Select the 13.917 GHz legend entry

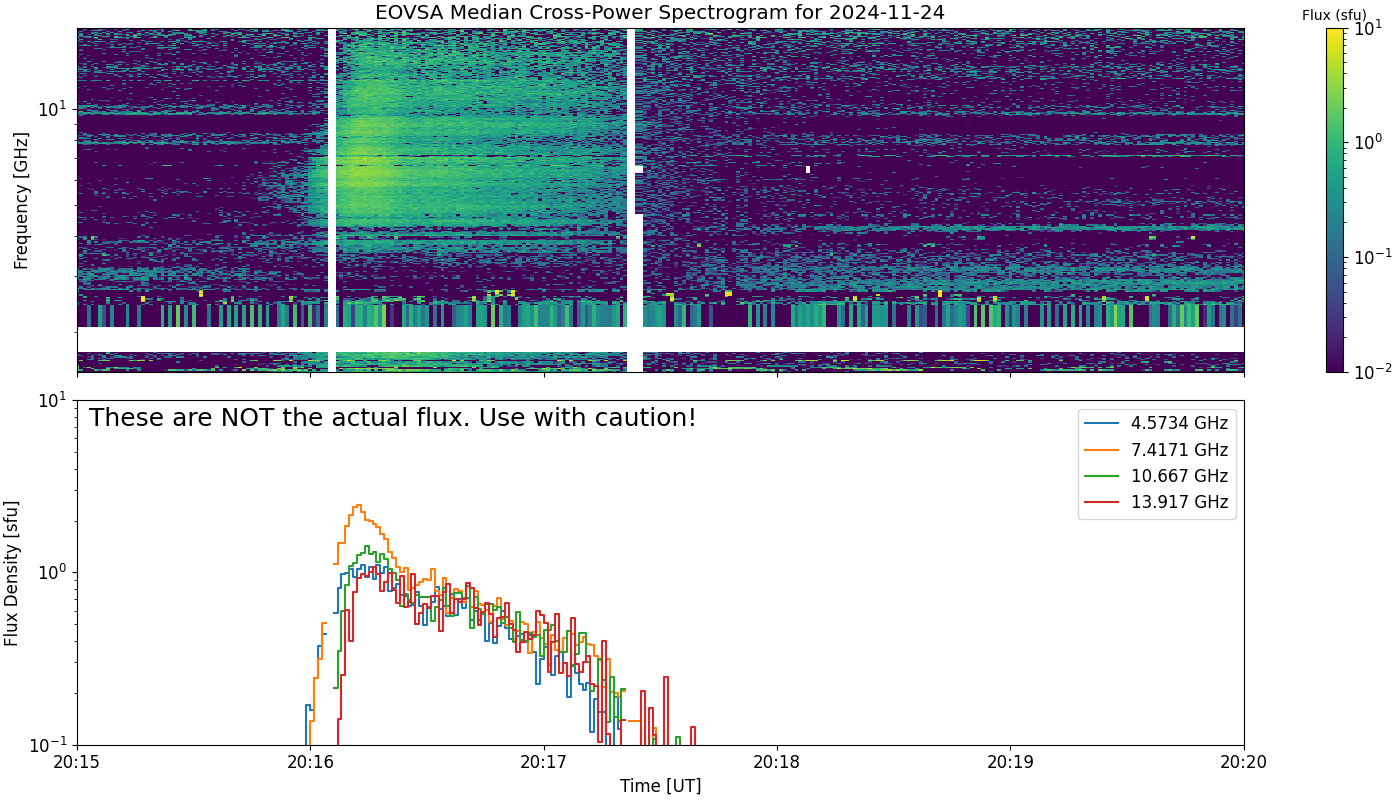1156,502
